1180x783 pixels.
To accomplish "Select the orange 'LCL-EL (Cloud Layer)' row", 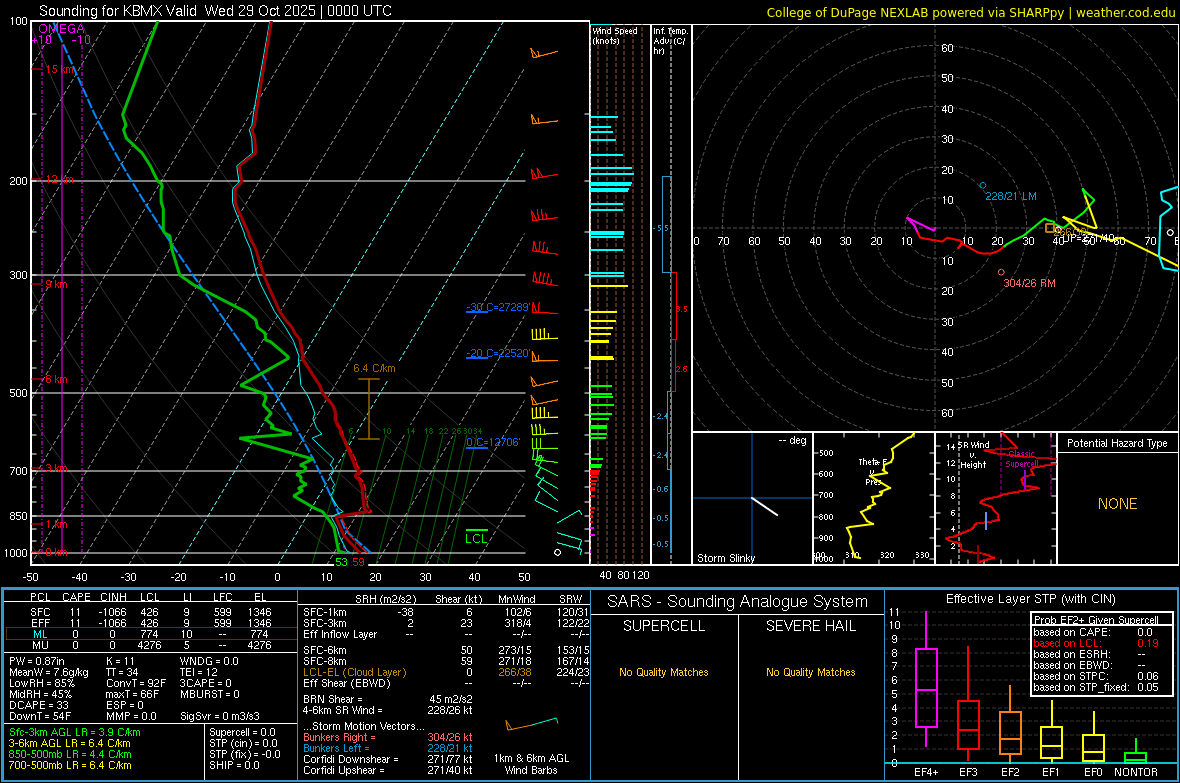I will coord(446,672).
